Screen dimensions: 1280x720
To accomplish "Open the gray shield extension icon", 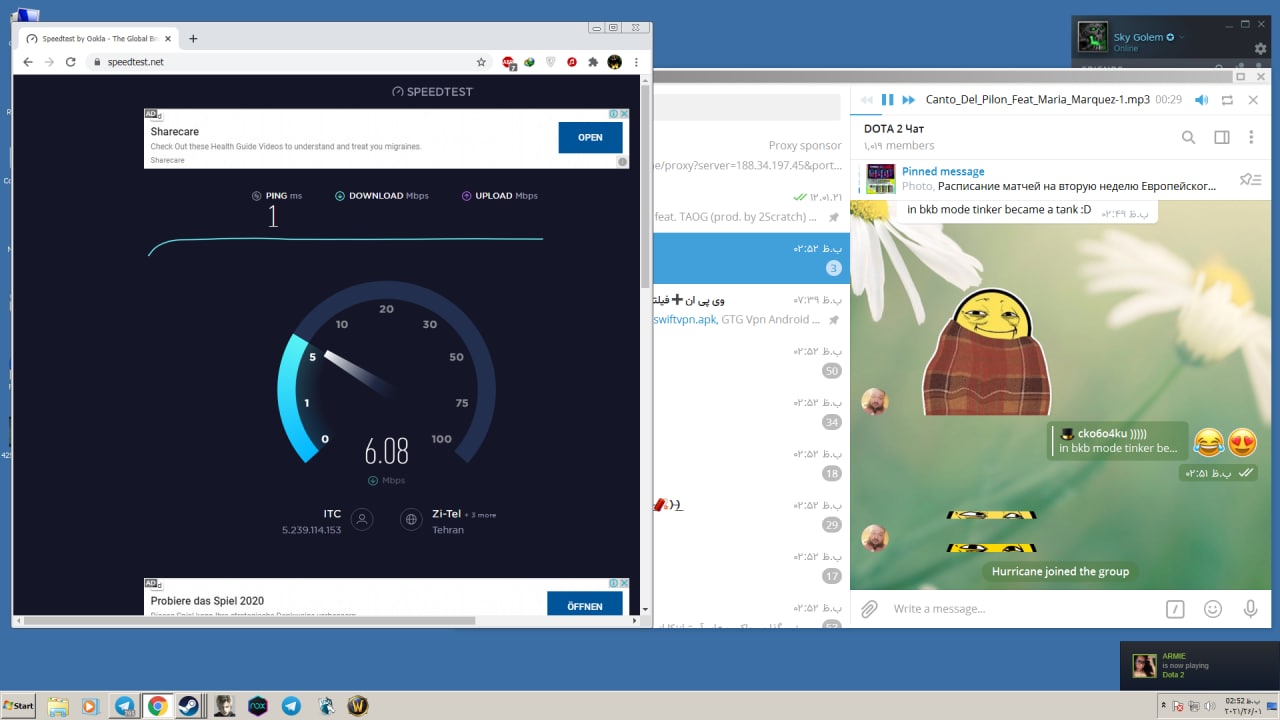I will pos(550,62).
